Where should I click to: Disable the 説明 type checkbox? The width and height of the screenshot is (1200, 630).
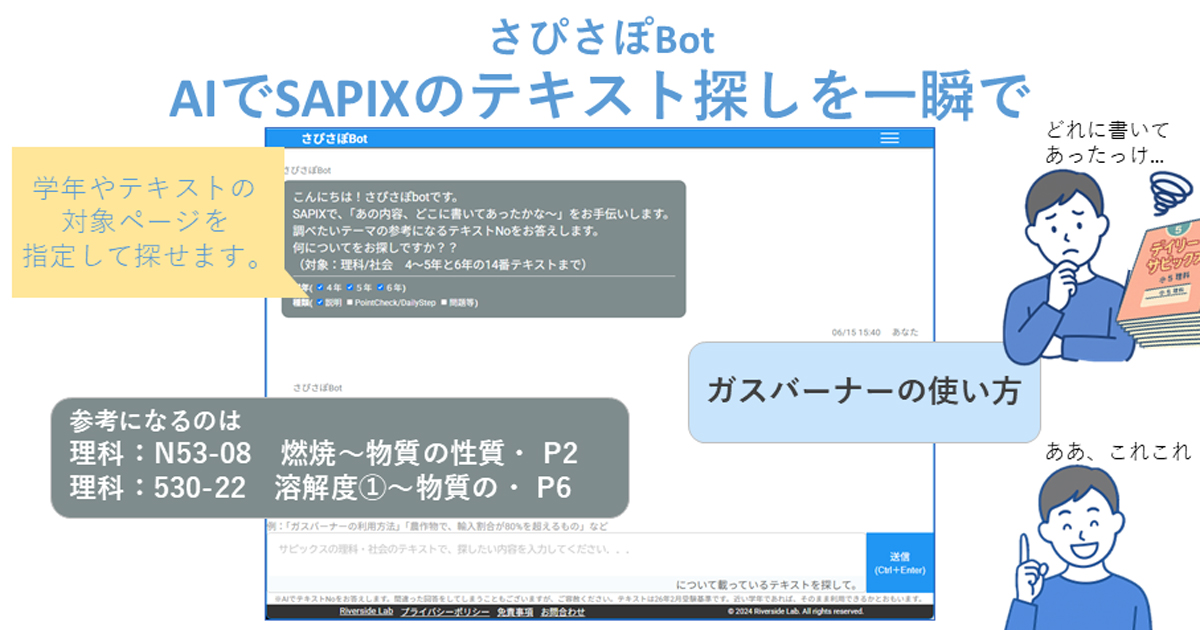coord(320,302)
